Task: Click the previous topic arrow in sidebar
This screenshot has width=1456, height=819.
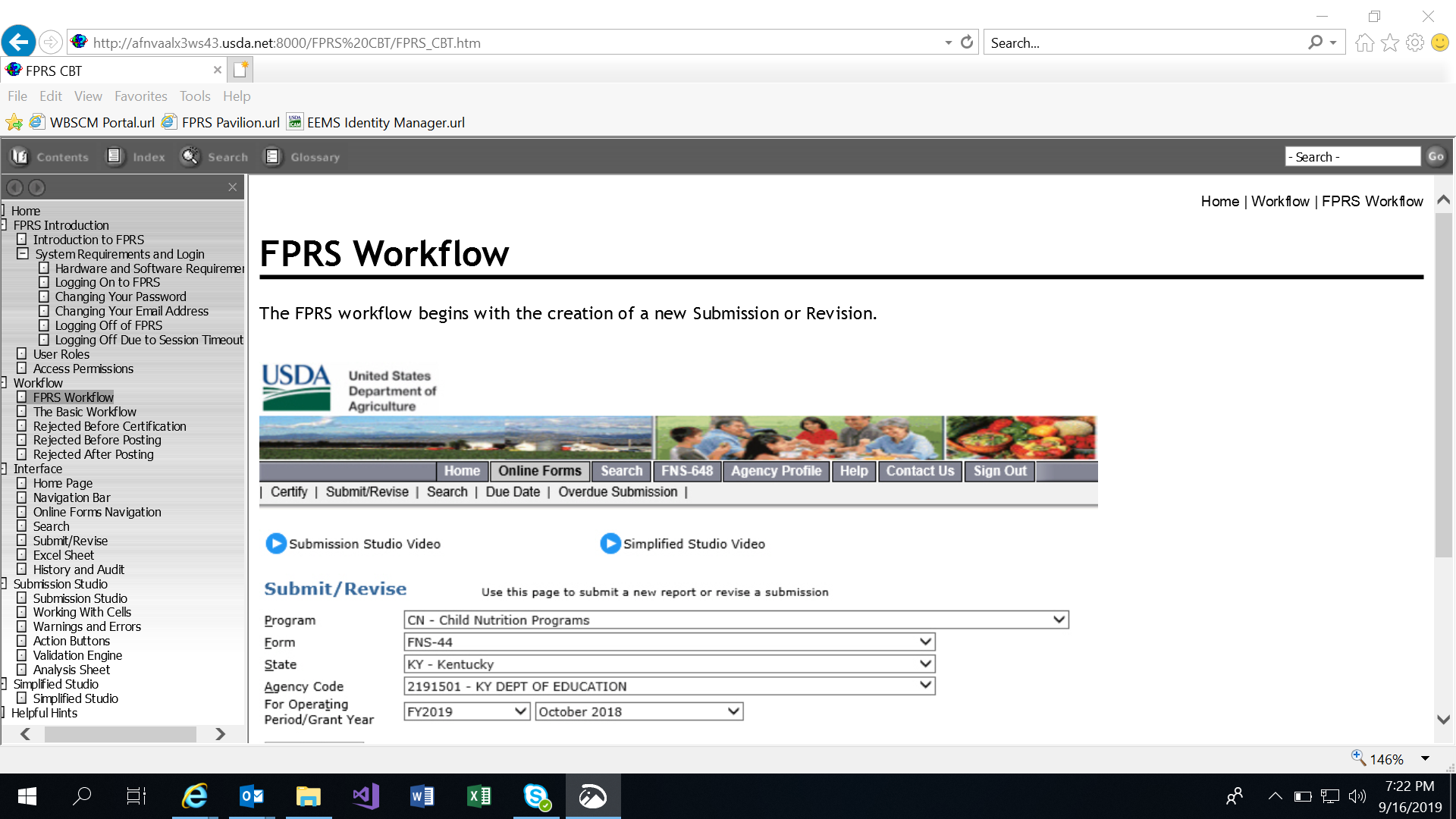Action: click(x=14, y=187)
